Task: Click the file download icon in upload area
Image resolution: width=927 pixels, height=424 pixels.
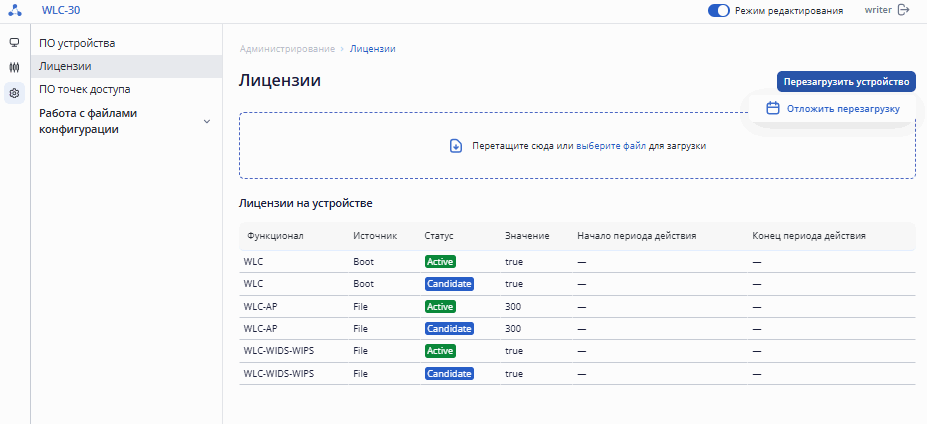Action: pos(456,146)
